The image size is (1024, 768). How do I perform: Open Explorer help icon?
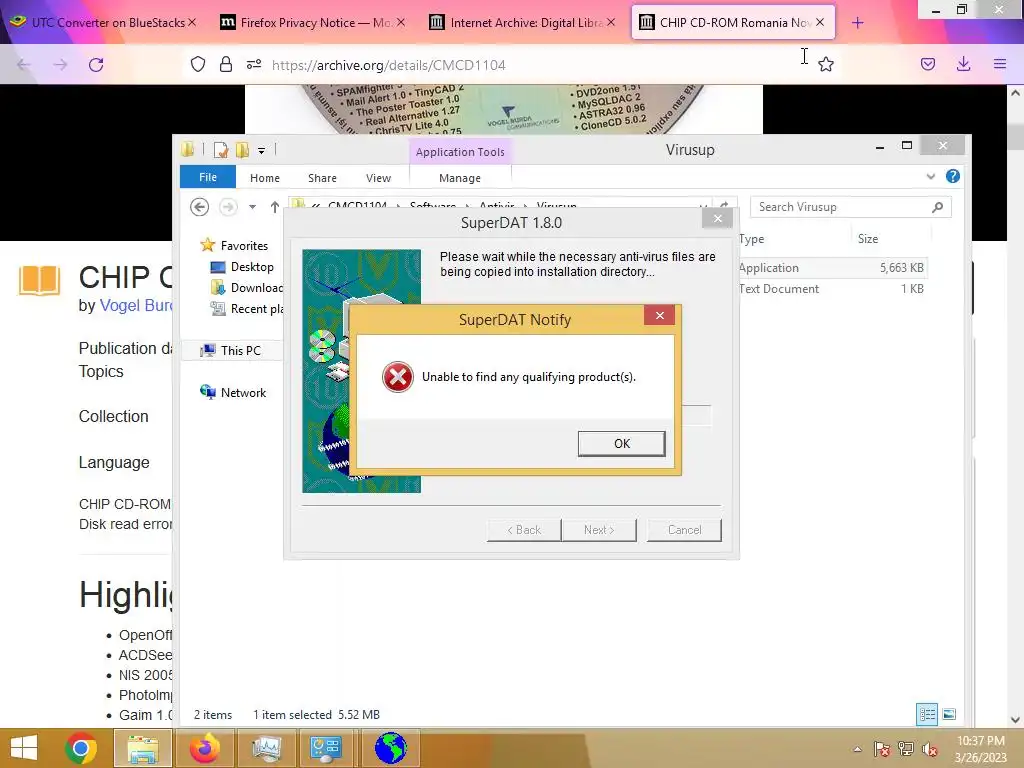pyautogui.click(x=953, y=176)
